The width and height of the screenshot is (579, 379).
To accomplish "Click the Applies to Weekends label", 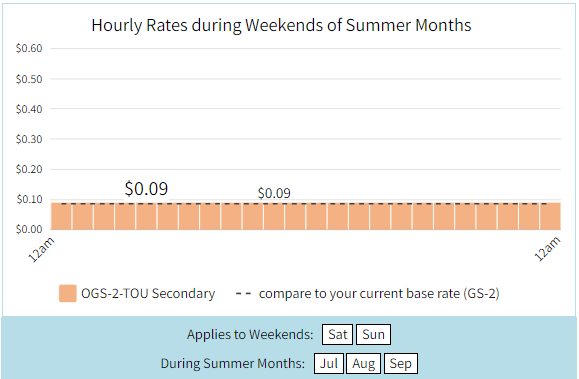I will 250,334.
